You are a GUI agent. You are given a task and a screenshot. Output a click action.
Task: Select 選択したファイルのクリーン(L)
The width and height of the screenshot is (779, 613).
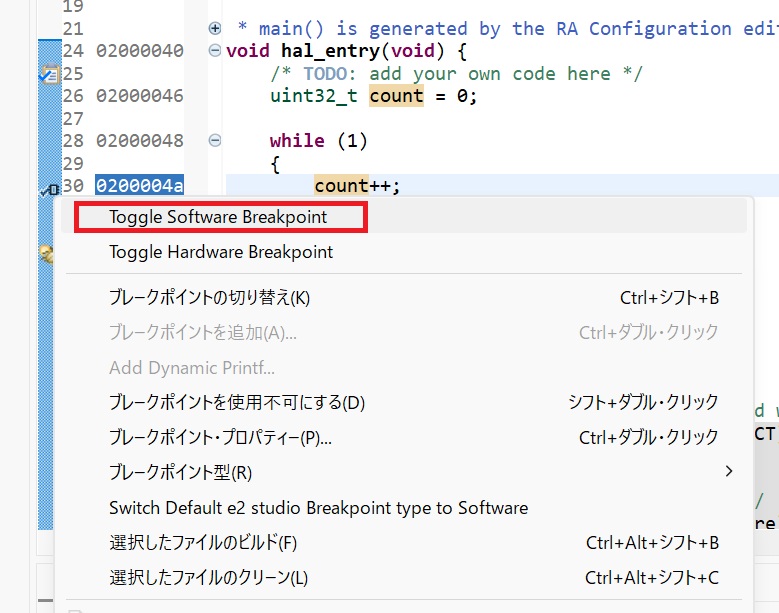[x=403, y=577]
